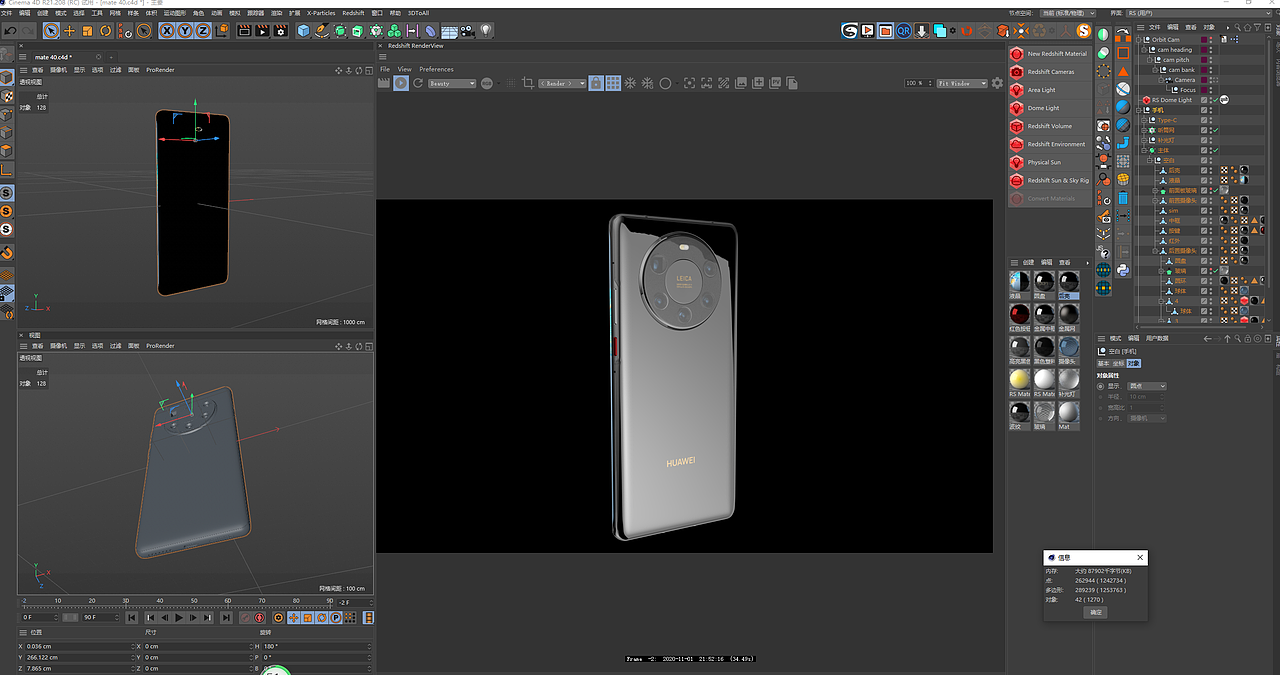Start IPR play button in RenderView

pos(401,83)
